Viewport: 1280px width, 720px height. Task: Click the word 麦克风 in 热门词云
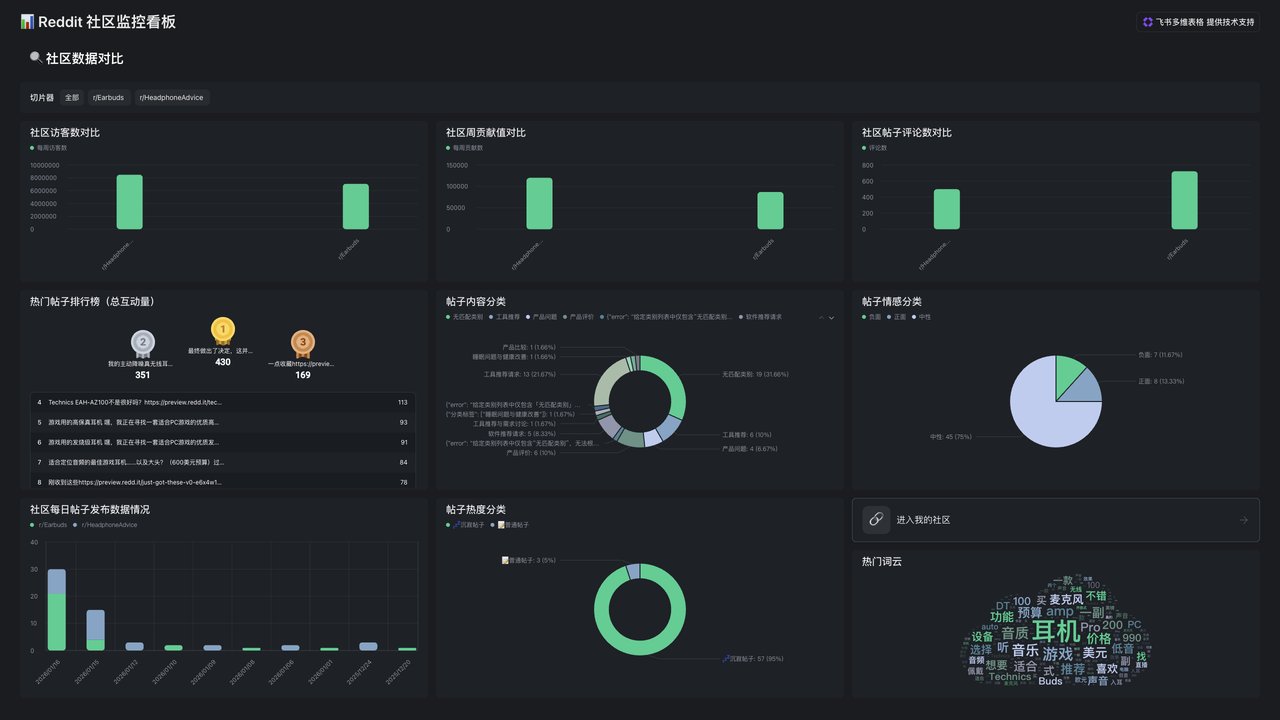coord(1066,600)
